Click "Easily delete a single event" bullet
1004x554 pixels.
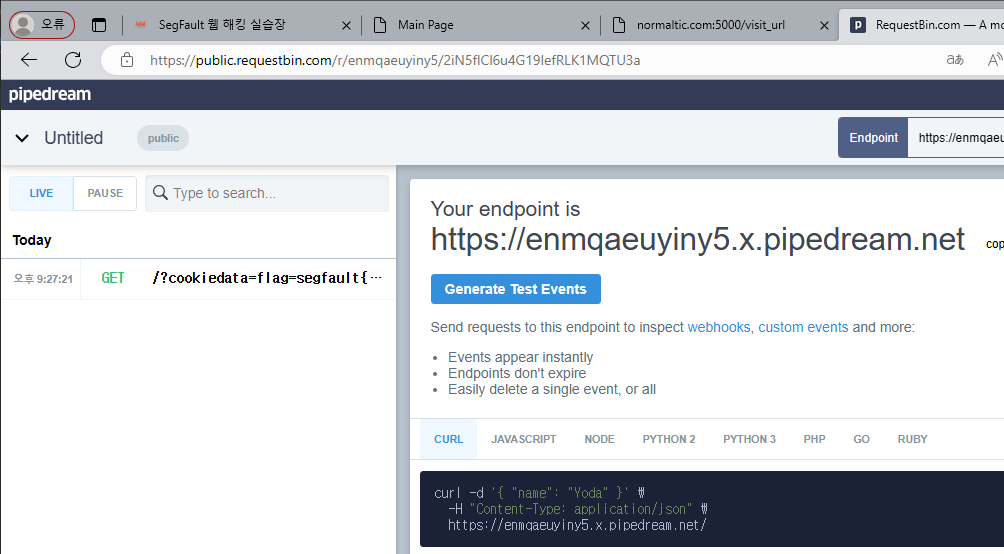point(552,389)
